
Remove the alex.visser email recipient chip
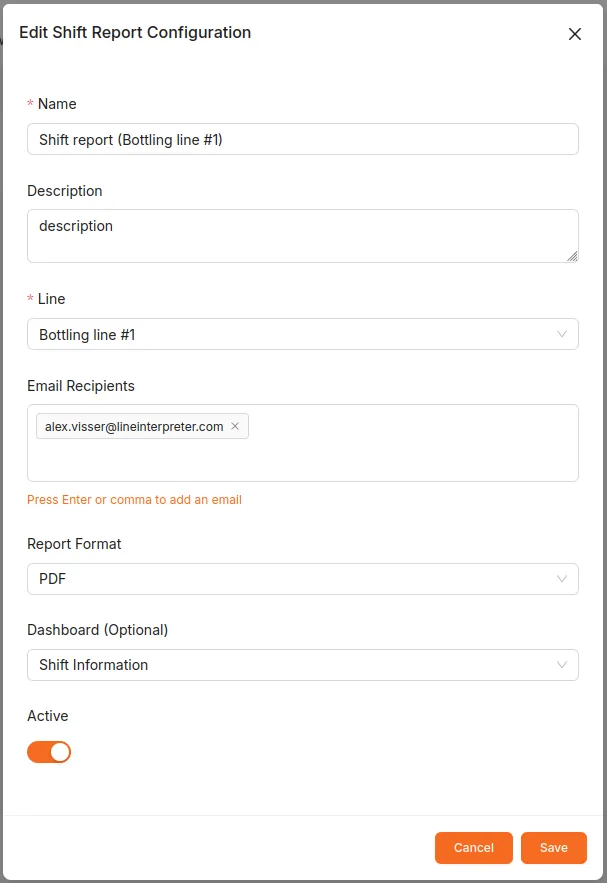tap(234, 426)
